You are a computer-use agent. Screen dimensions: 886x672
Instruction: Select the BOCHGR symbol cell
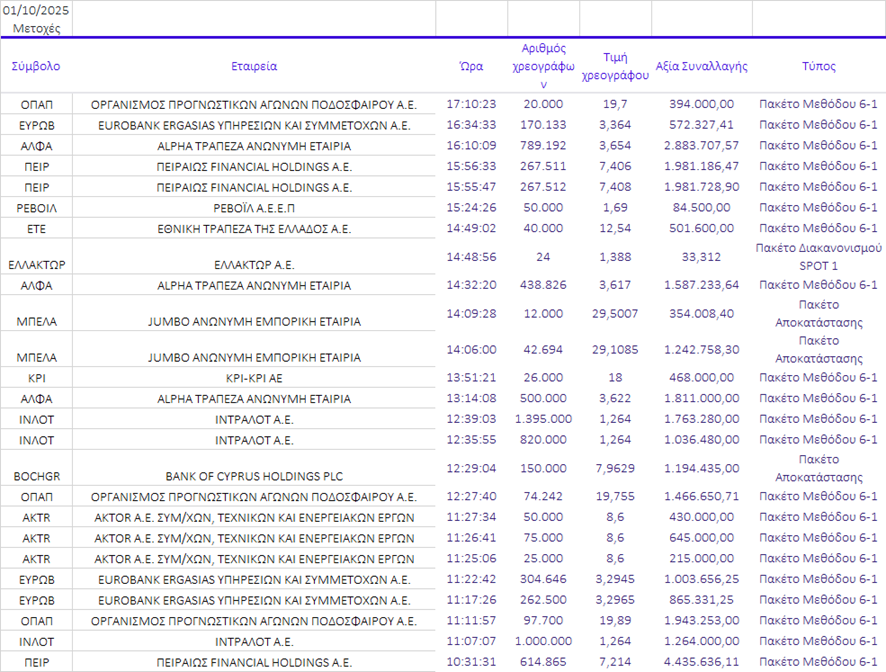[x=36, y=476]
